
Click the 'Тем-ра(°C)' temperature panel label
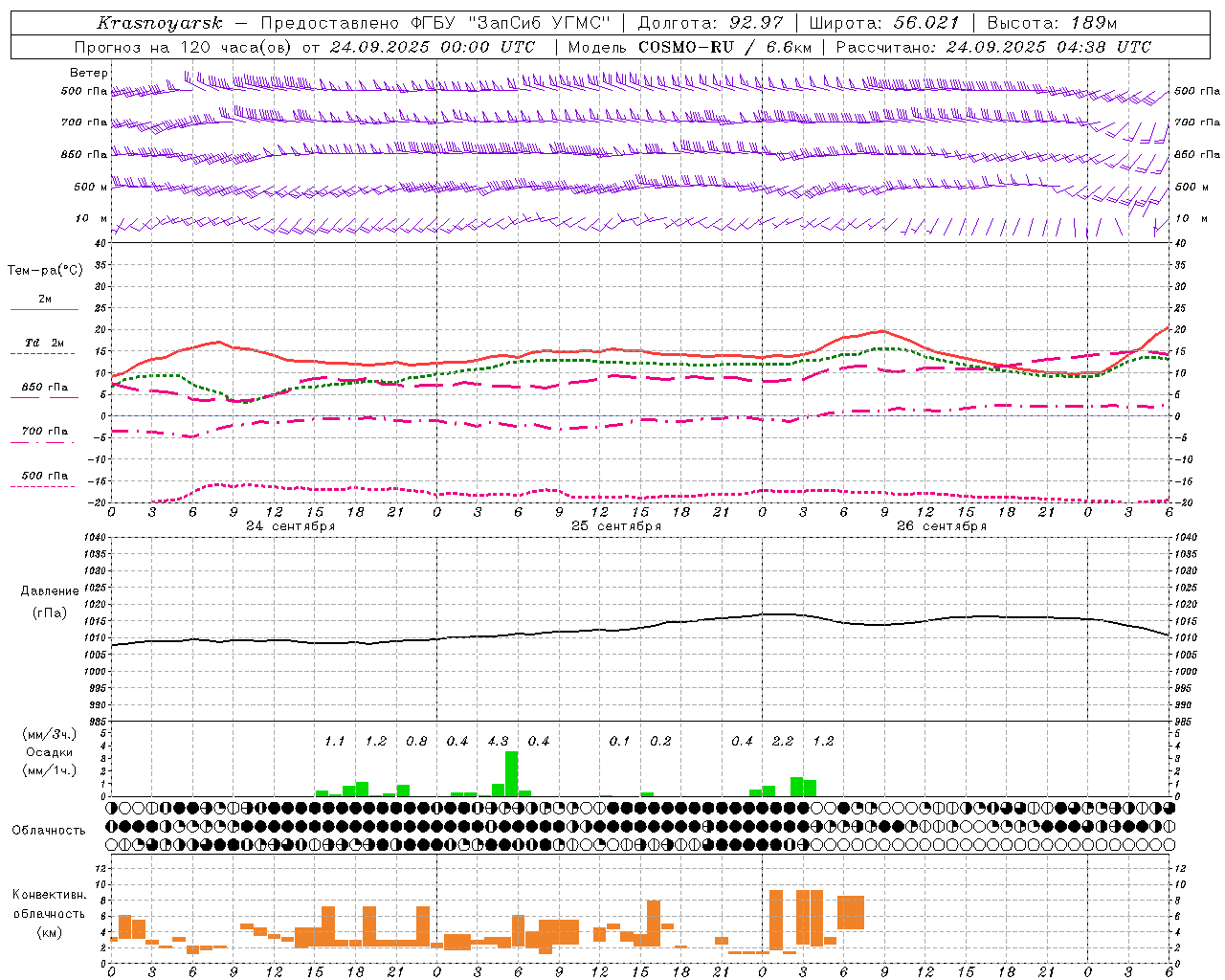pyautogui.click(x=45, y=271)
